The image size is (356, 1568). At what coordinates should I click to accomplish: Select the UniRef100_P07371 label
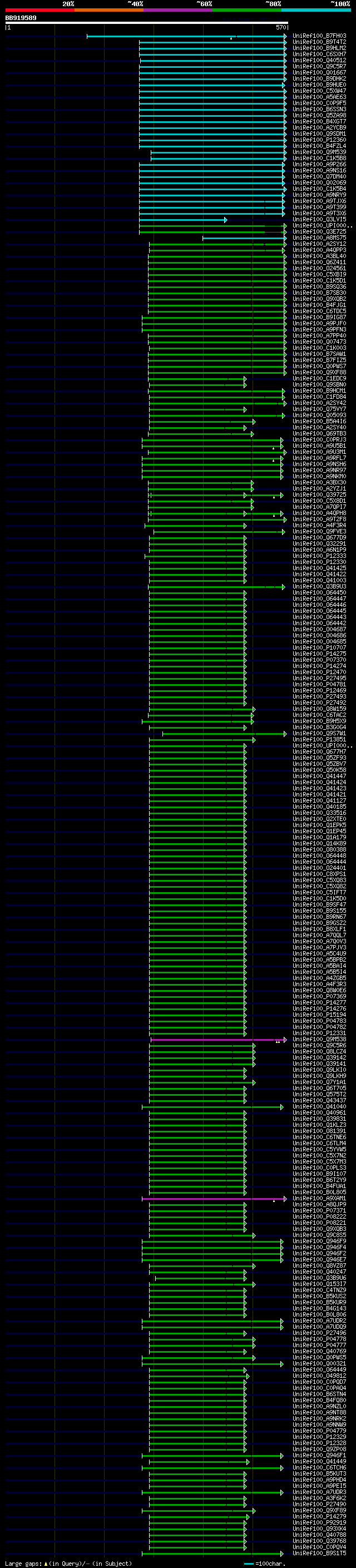pos(319,1211)
